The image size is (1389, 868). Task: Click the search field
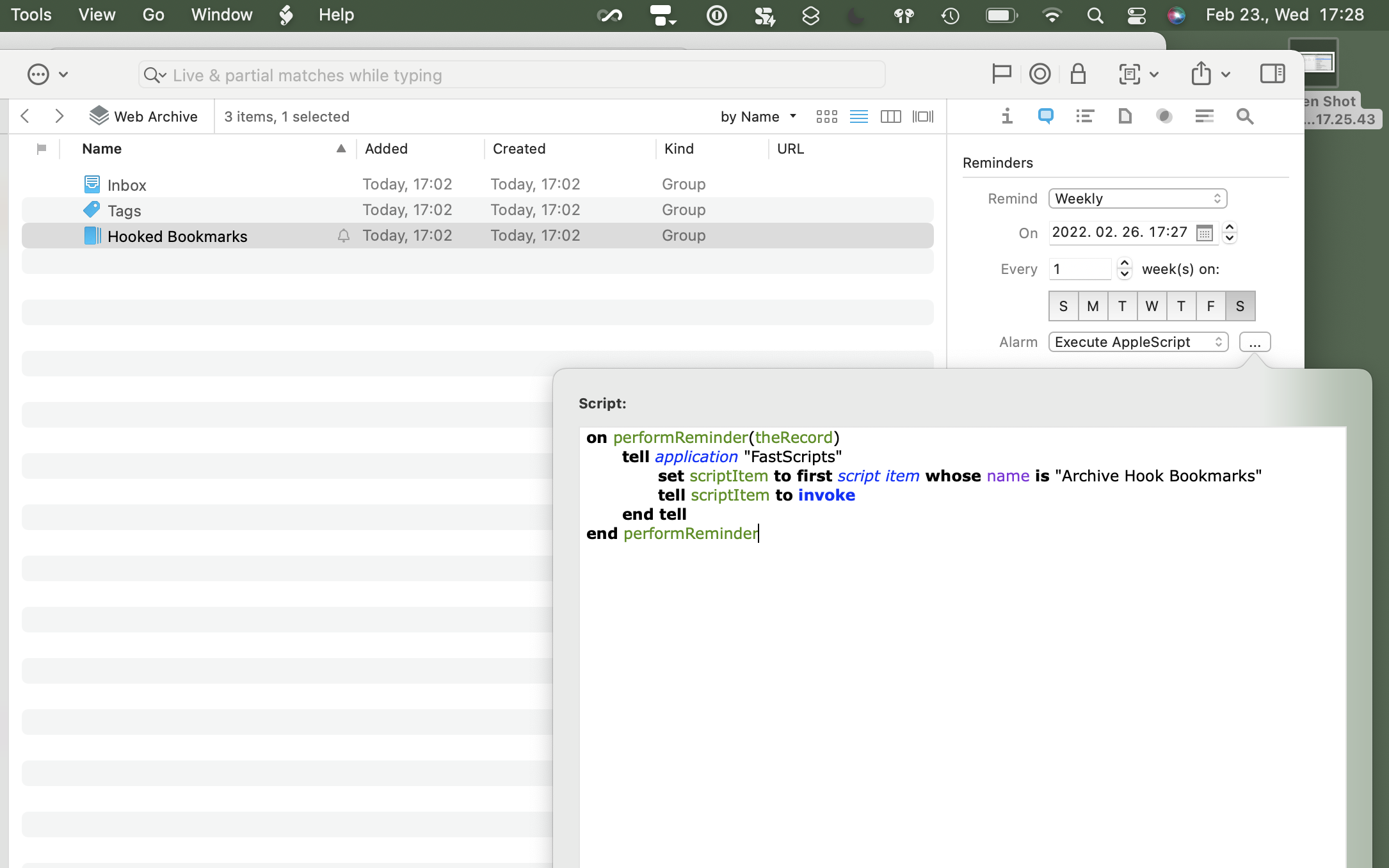(x=511, y=75)
